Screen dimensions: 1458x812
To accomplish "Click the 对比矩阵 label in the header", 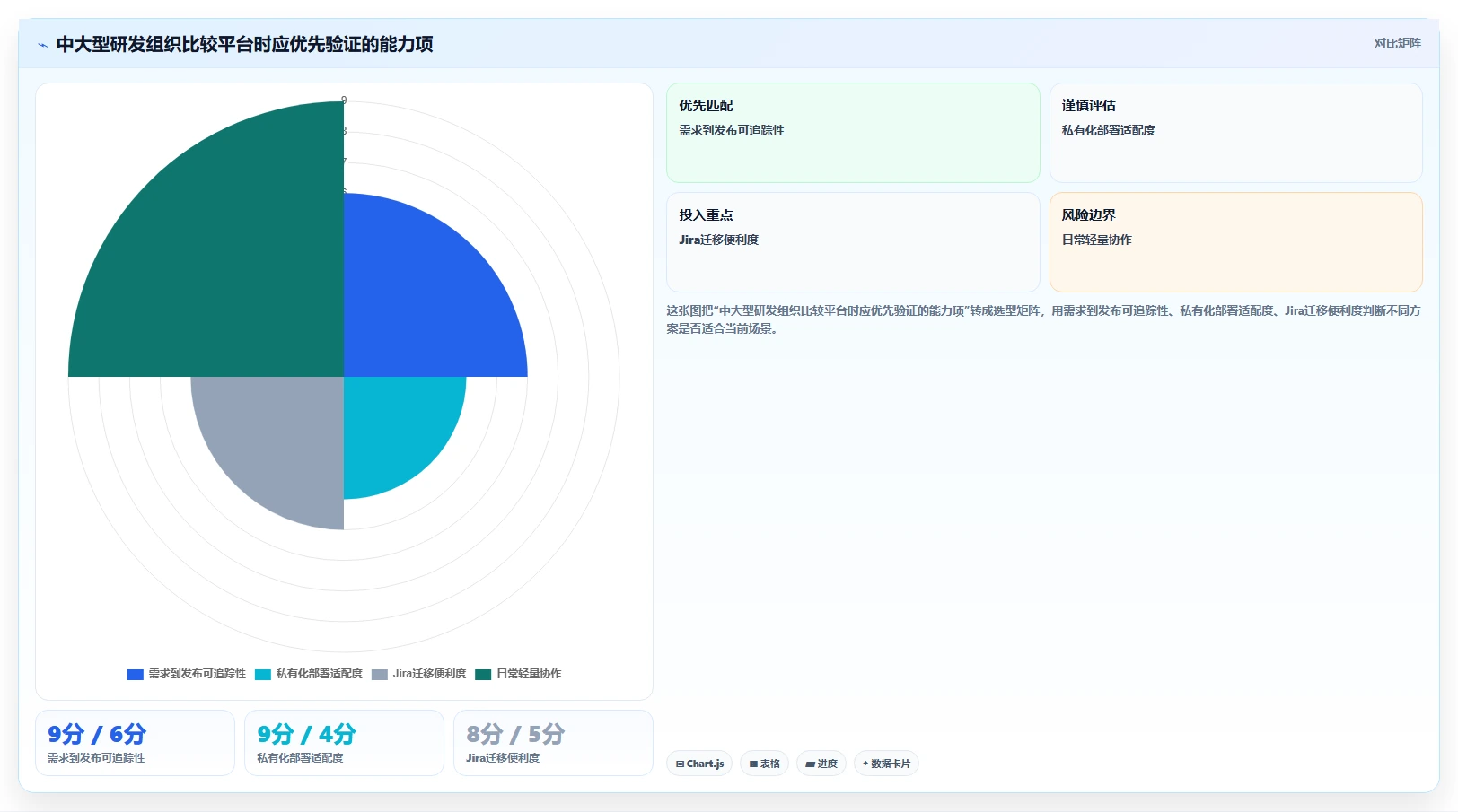I will pos(1397,44).
